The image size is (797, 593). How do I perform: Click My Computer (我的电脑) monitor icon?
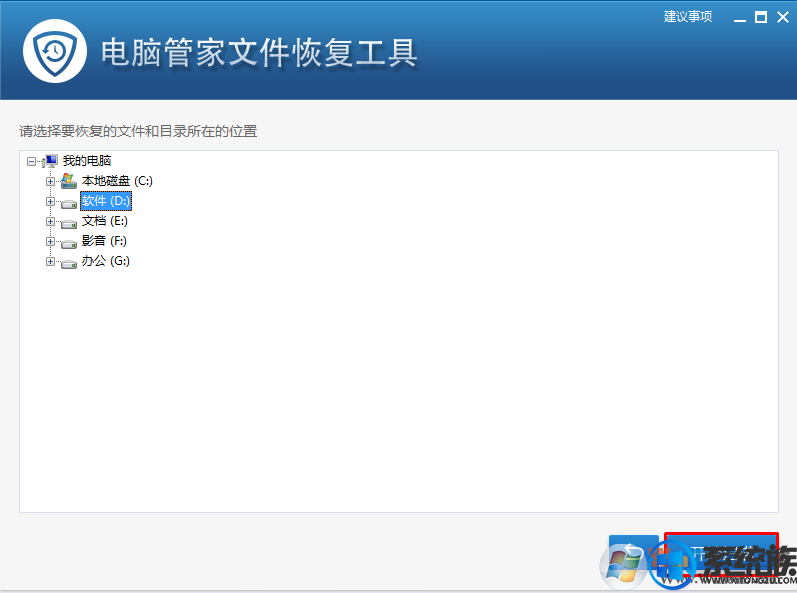click(50, 161)
